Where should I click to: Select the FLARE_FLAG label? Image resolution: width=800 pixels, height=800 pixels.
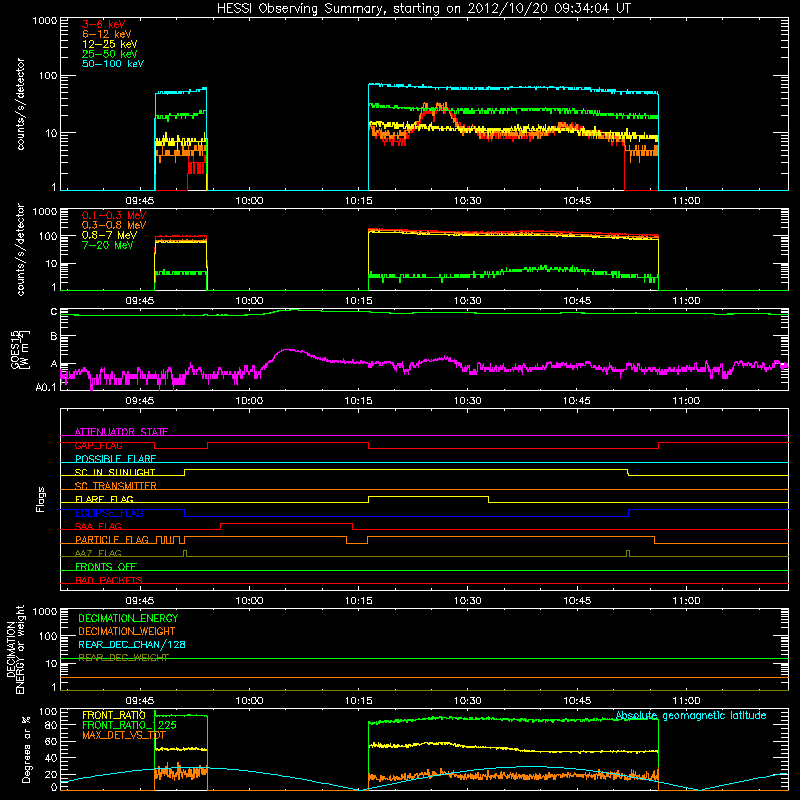coord(104,499)
